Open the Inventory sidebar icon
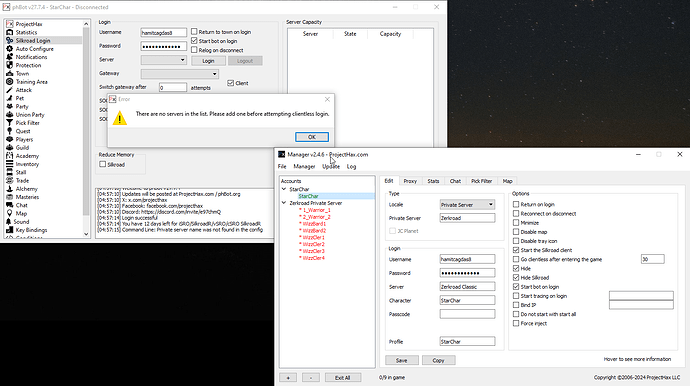The width and height of the screenshot is (690, 386). (10, 164)
